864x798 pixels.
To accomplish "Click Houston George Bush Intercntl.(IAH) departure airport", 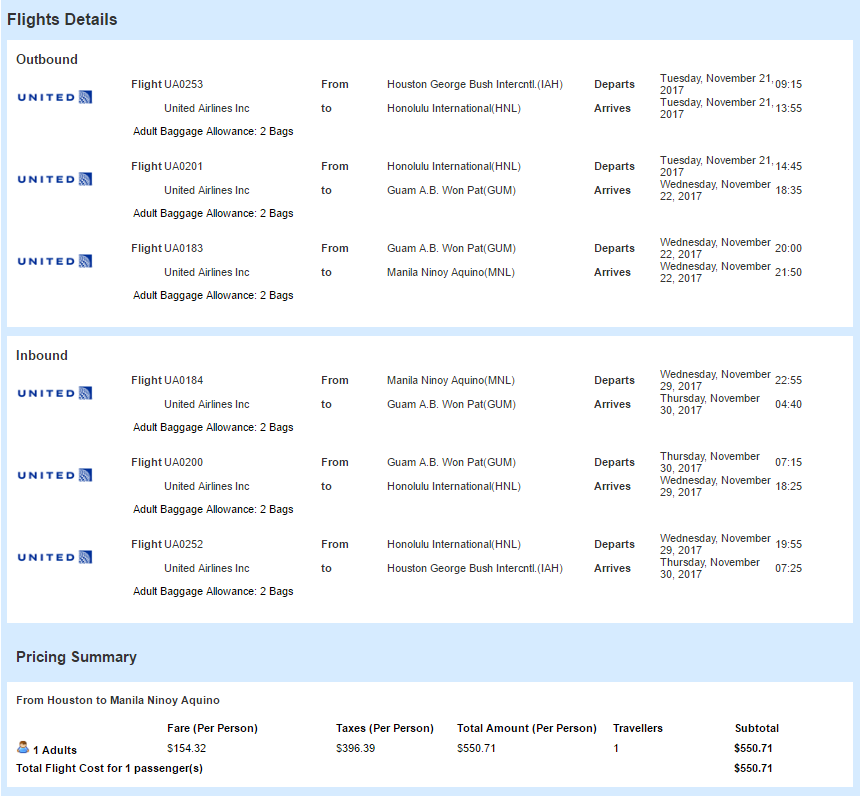I will pos(475,84).
